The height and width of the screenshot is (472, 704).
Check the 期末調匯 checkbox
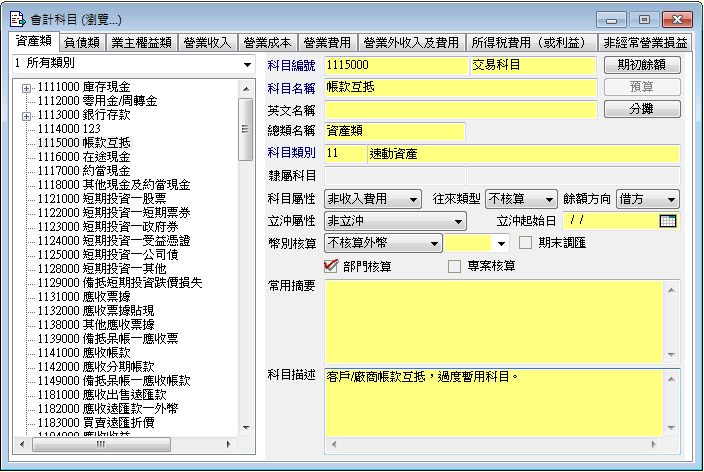526,243
